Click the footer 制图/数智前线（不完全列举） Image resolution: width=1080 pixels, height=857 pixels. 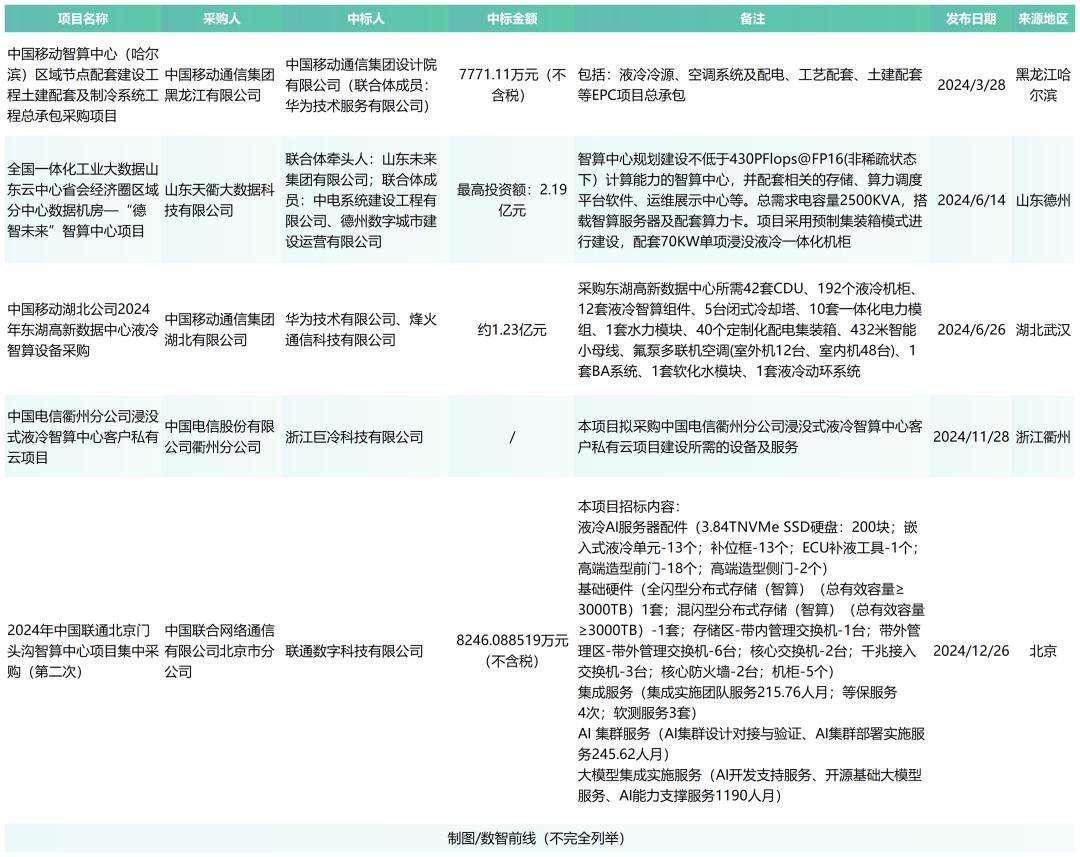coord(537,838)
